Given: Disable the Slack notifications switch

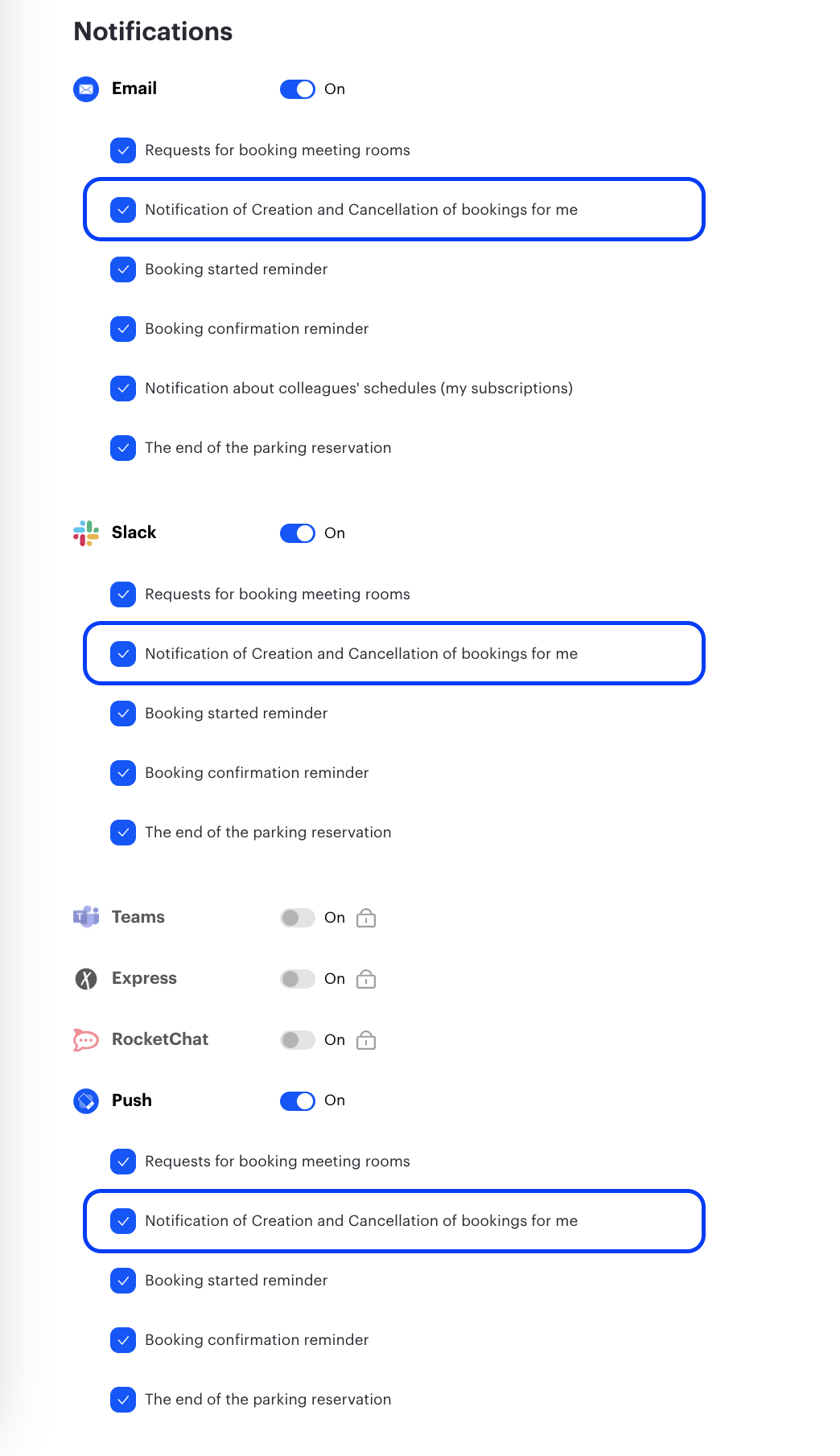Looking at the screenshot, I should coord(298,533).
